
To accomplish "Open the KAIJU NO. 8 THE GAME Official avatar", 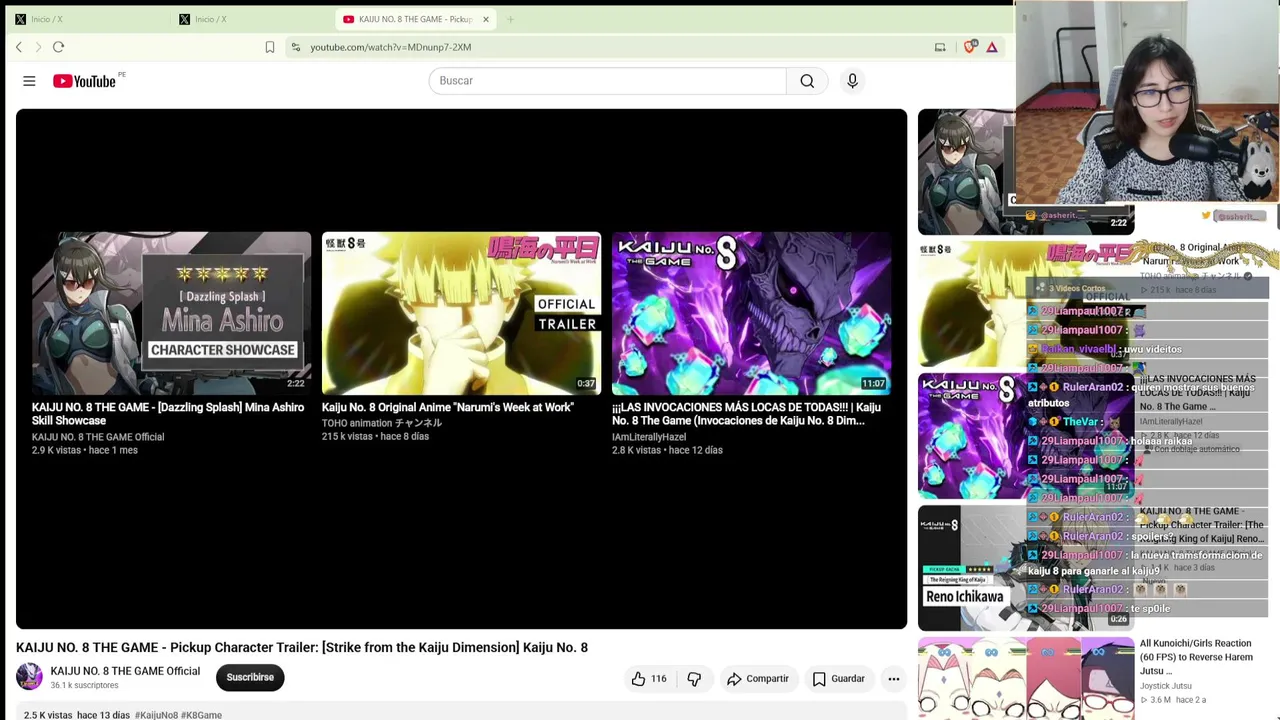I will coord(29,677).
